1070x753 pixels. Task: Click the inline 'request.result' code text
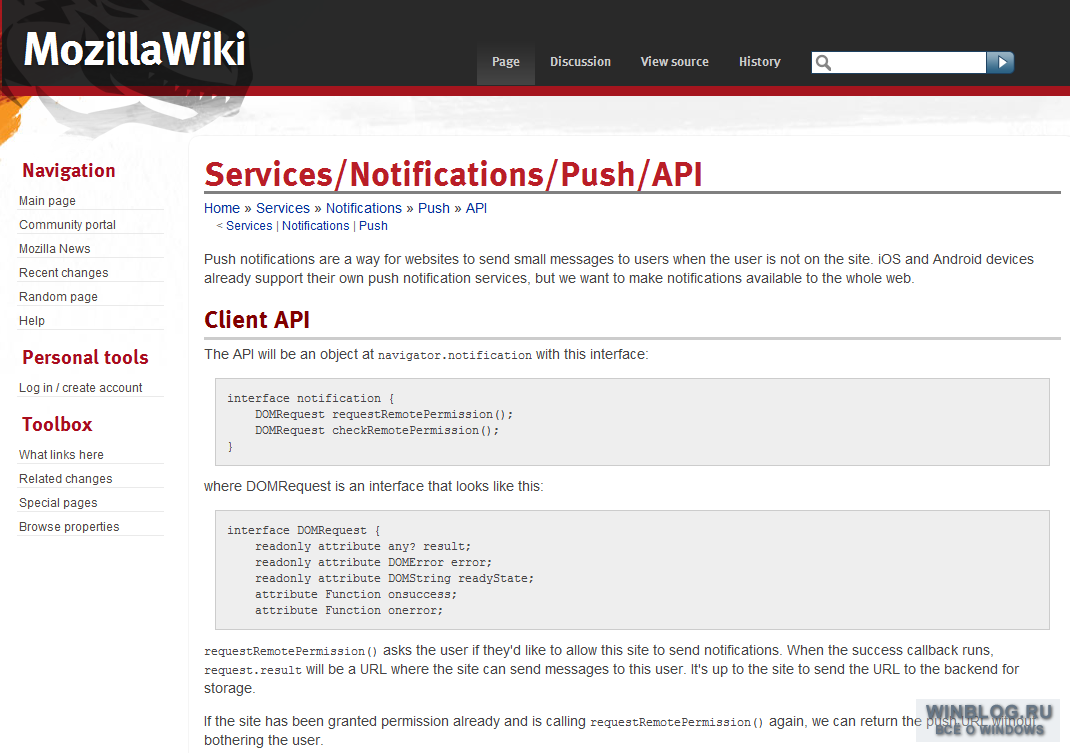point(252,670)
